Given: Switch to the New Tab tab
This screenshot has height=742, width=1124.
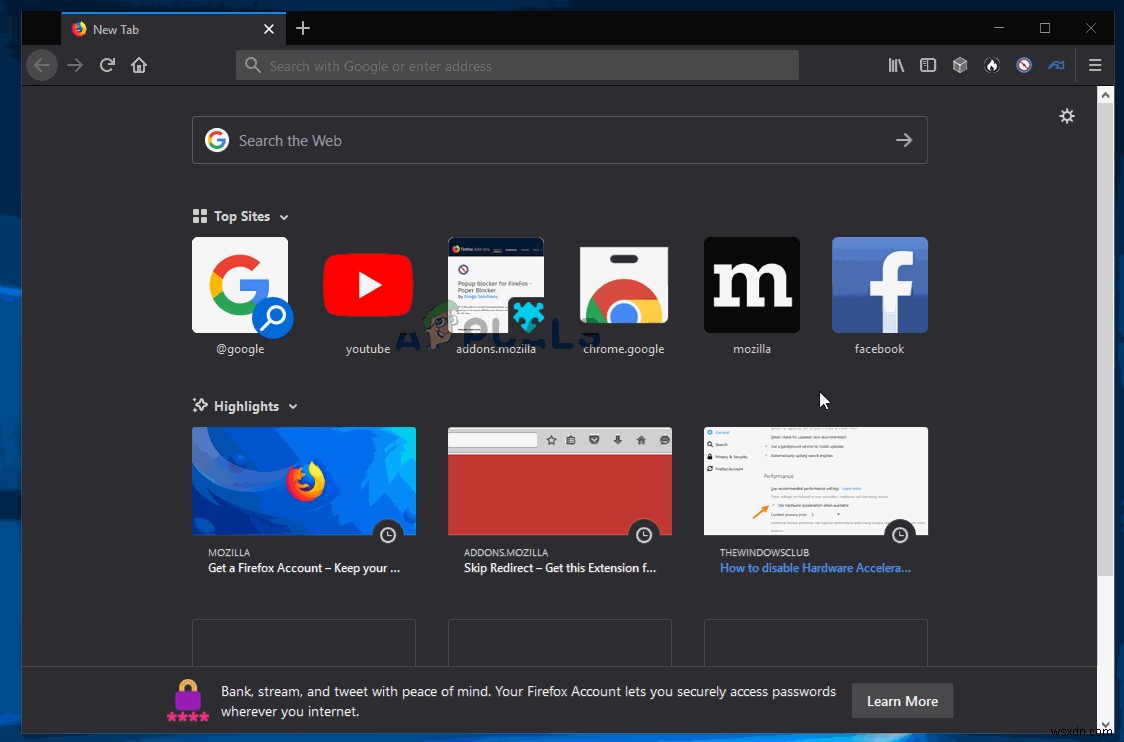Looking at the screenshot, I should [160, 29].
